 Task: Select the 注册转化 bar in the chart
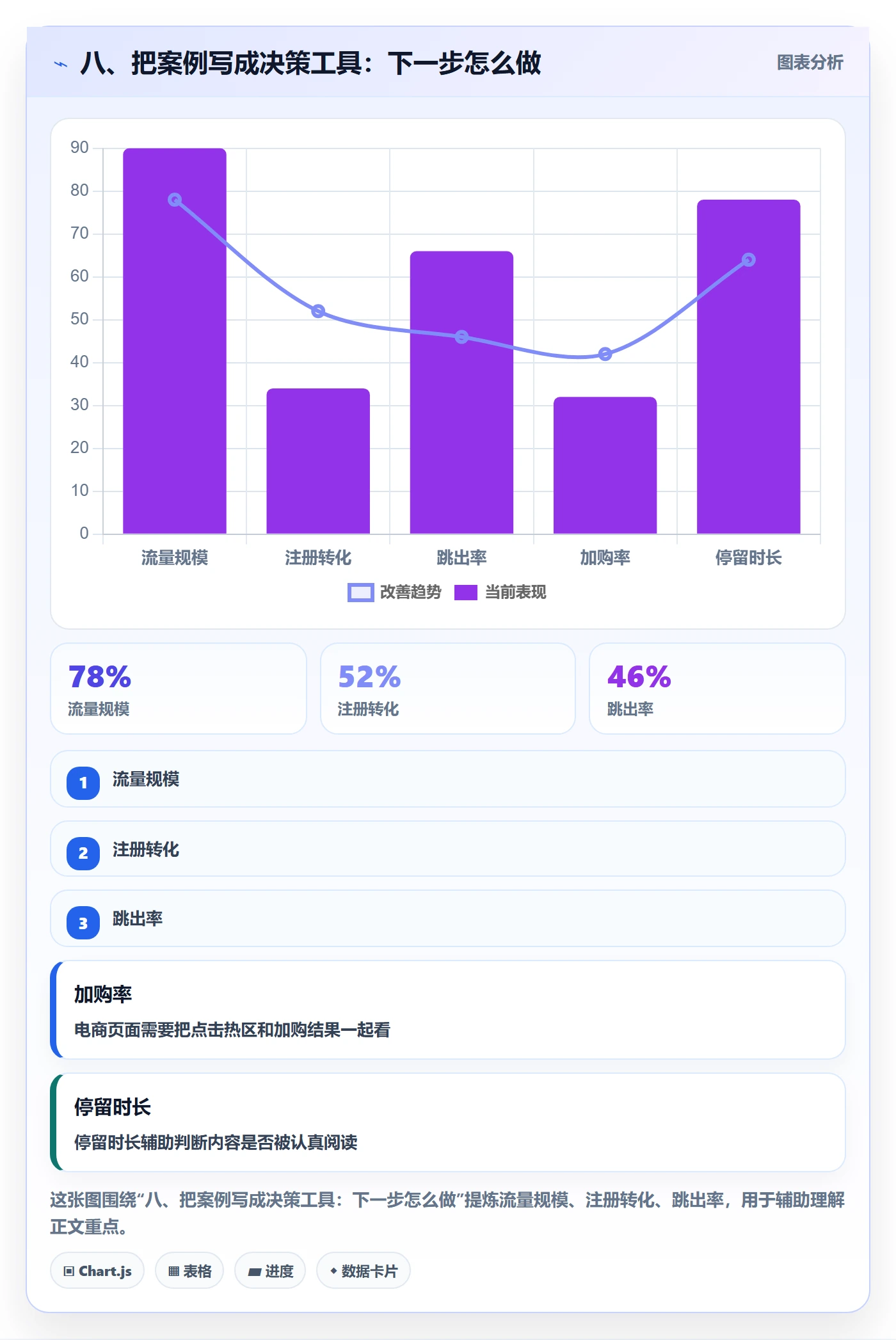click(318, 461)
